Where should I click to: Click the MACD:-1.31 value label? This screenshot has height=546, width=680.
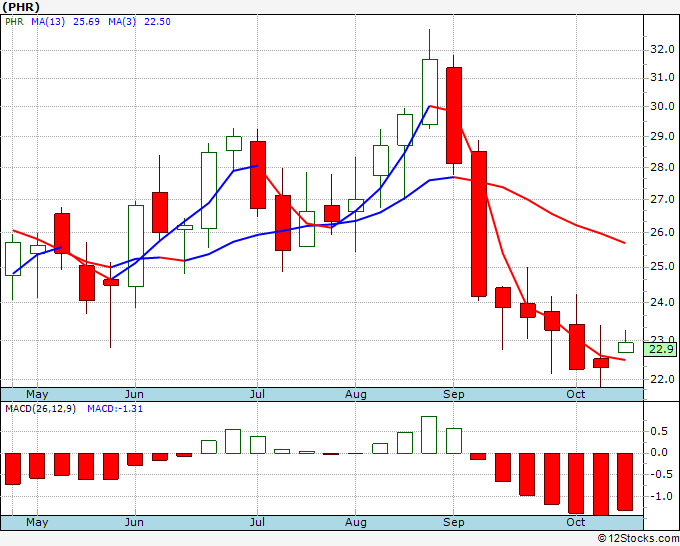(x=115, y=409)
